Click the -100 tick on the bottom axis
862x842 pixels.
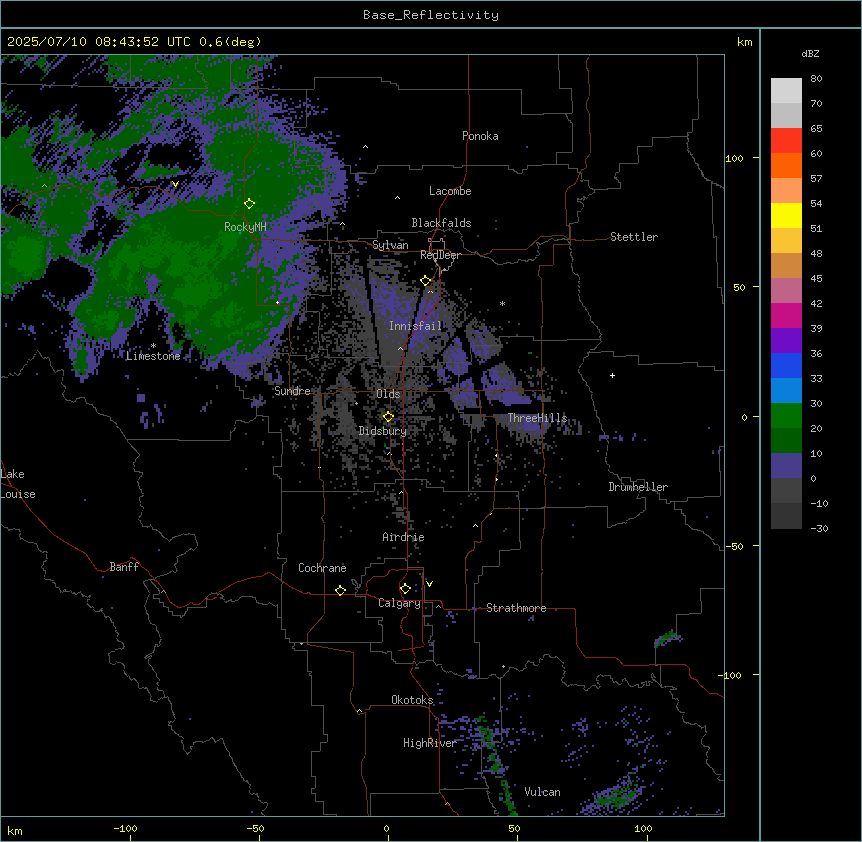coord(126,828)
